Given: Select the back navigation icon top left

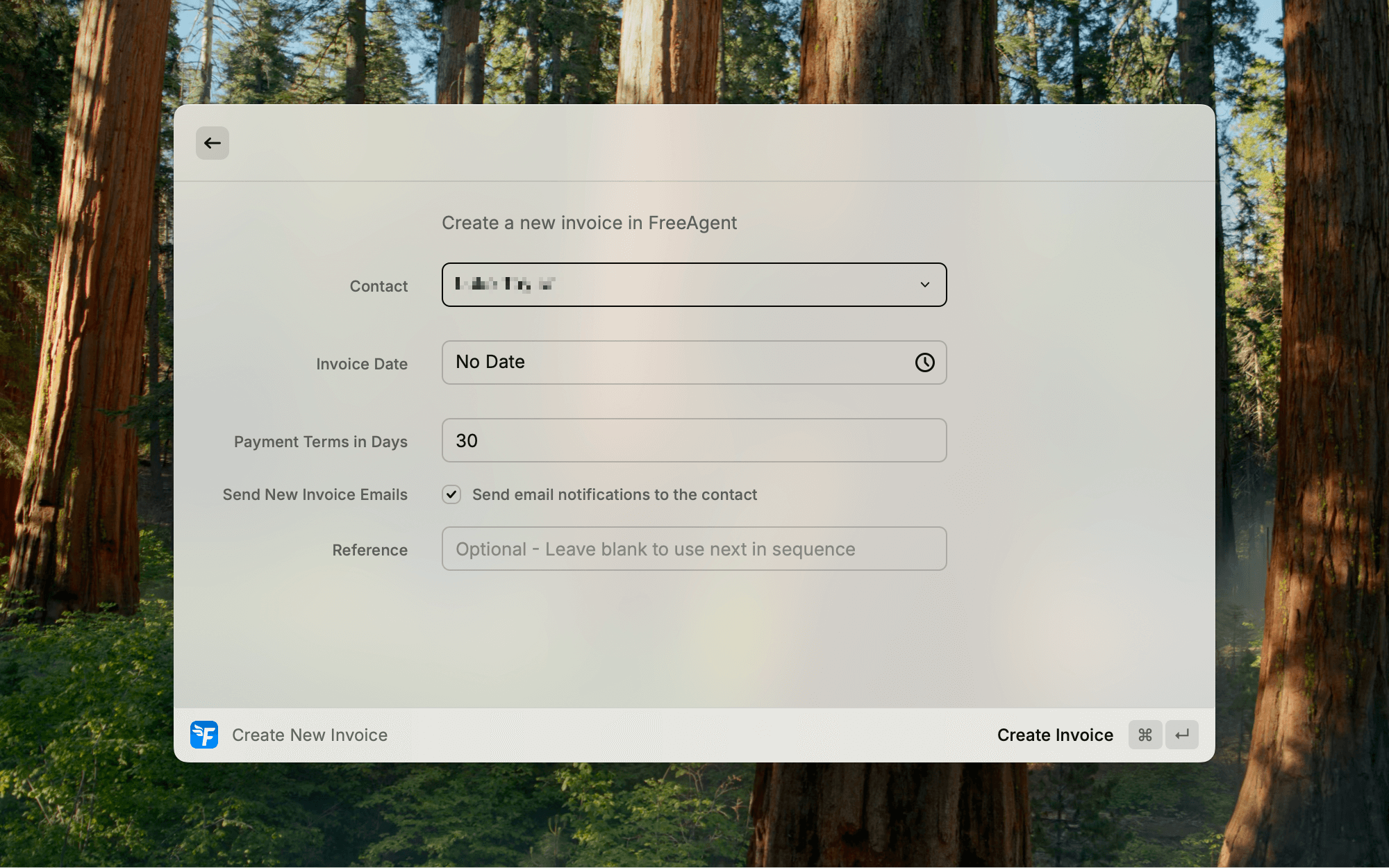Looking at the screenshot, I should point(213,143).
